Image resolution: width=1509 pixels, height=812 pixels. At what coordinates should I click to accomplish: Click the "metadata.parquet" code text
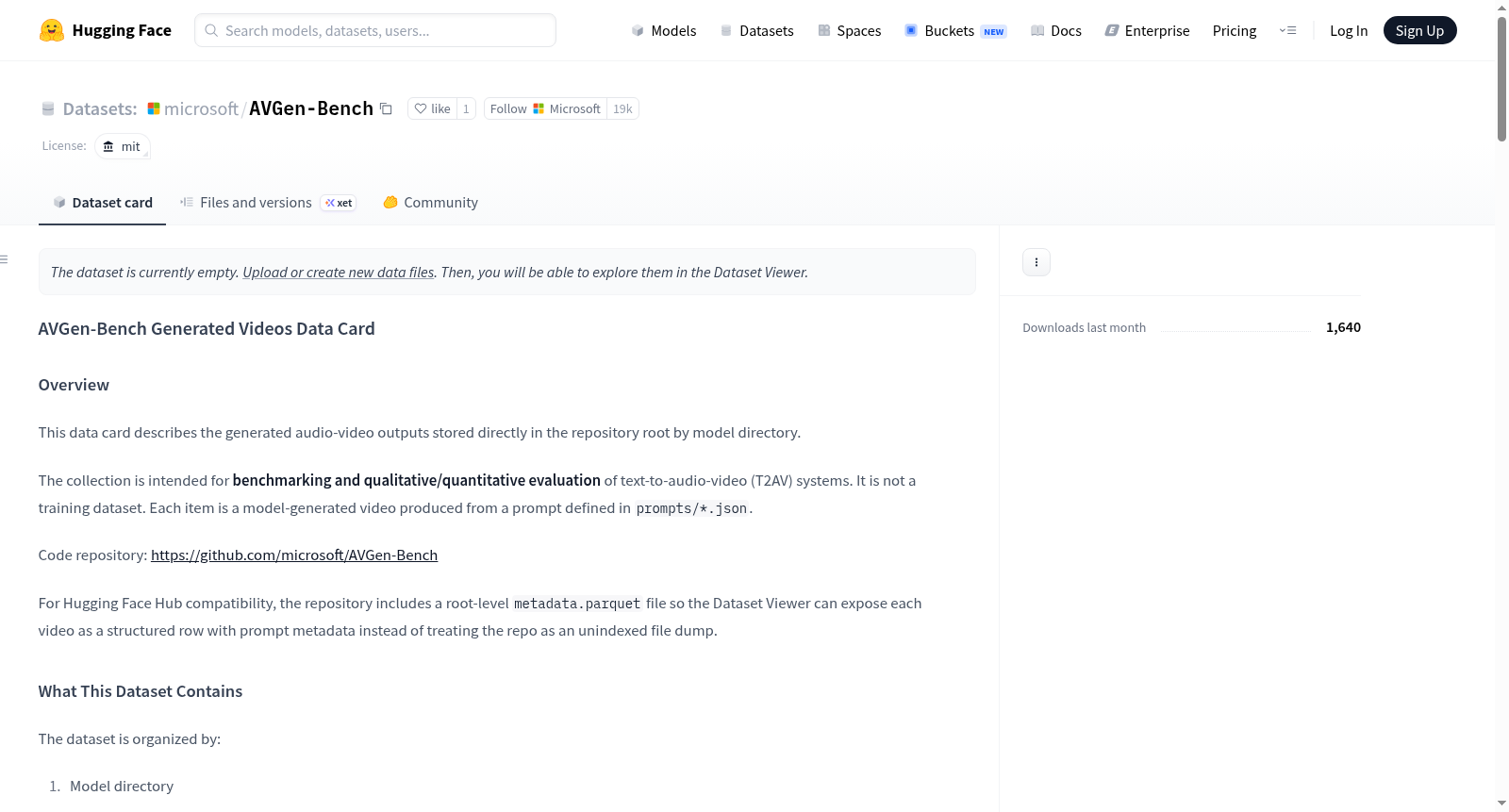click(577, 604)
